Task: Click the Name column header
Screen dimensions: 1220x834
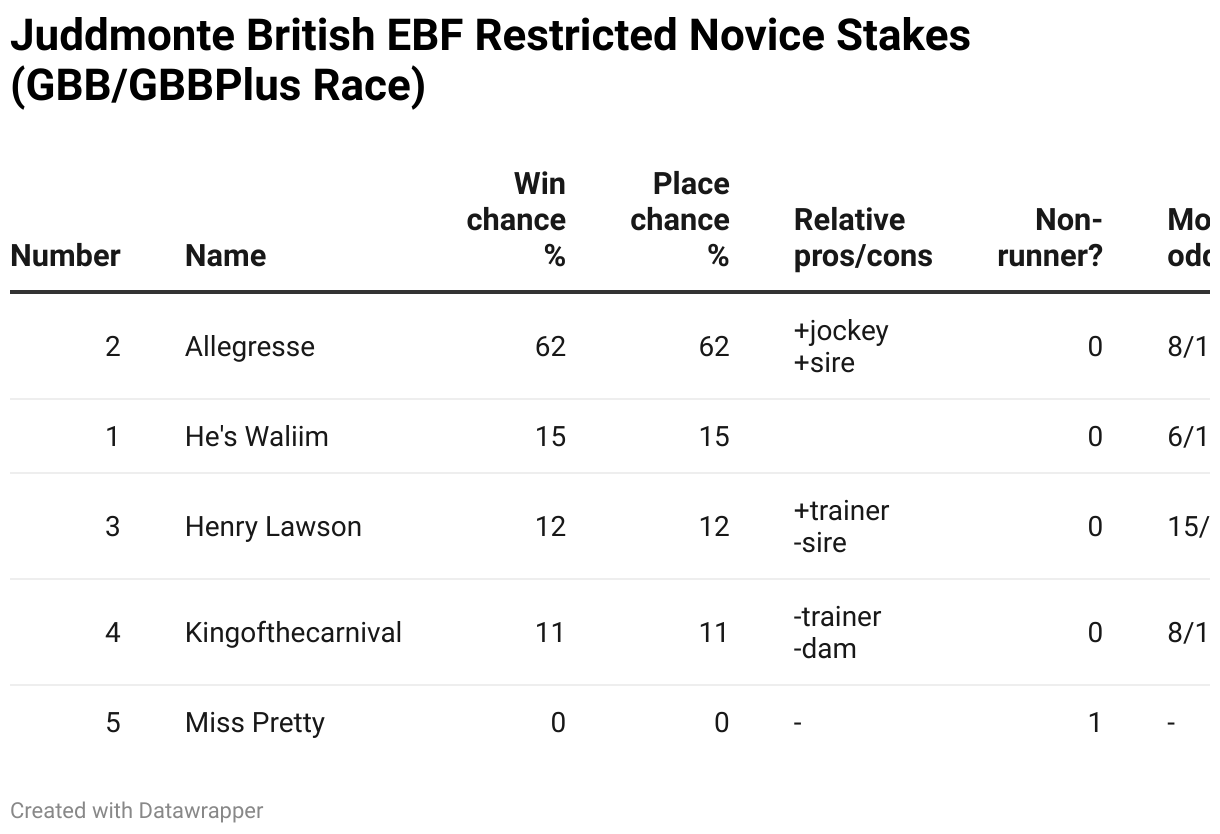Action: (x=225, y=255)
